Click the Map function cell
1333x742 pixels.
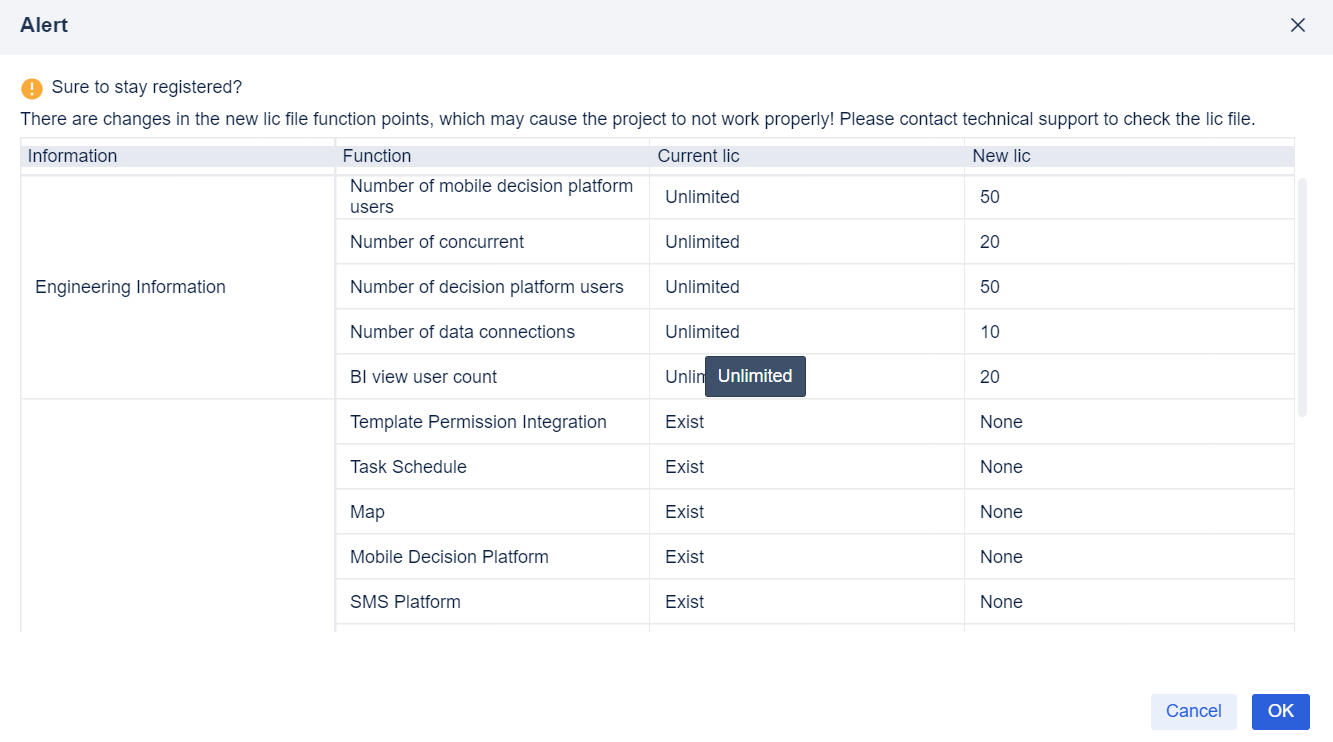[x=367, y=511]
